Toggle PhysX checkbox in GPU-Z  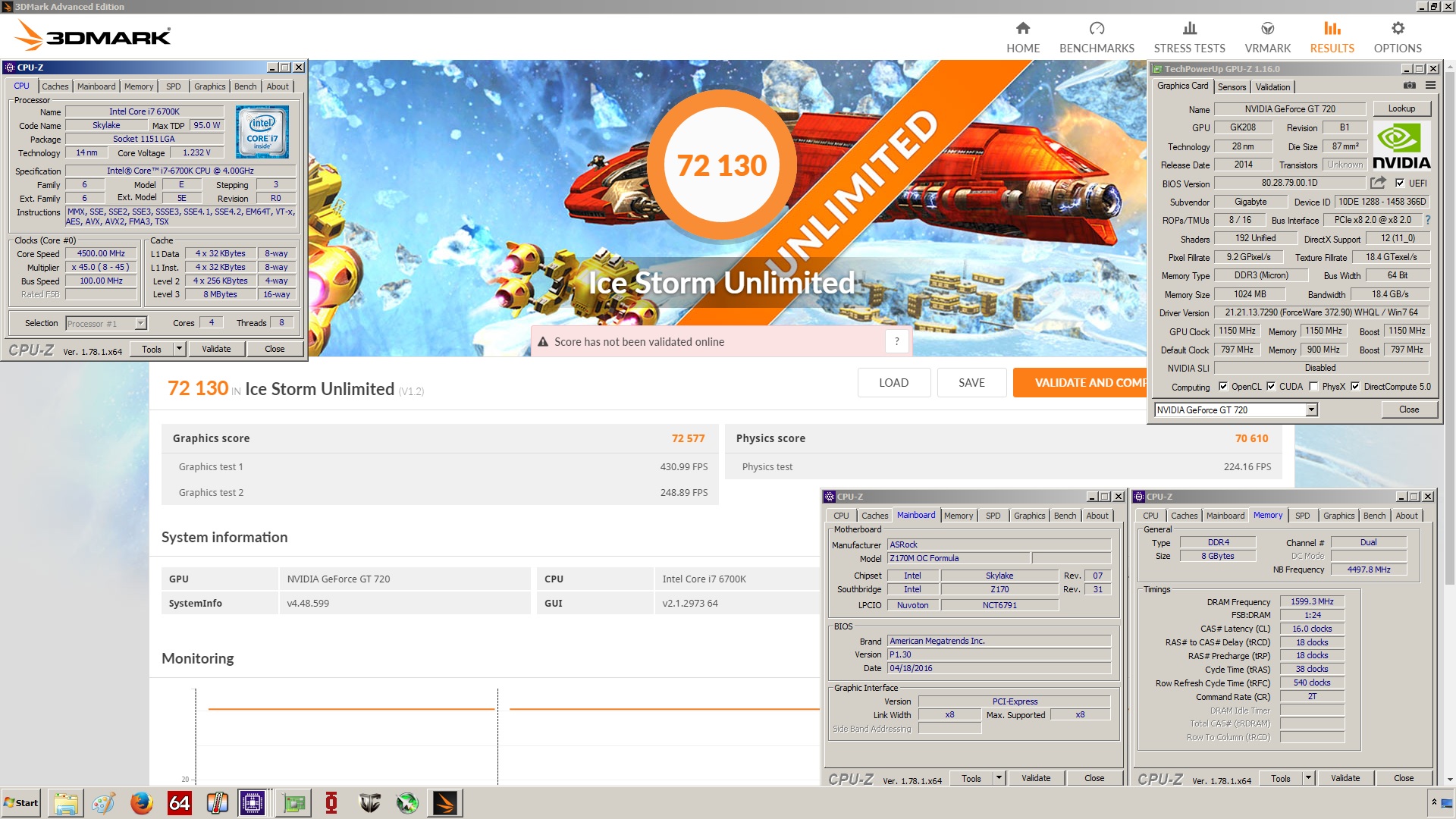coord(1313,387)
